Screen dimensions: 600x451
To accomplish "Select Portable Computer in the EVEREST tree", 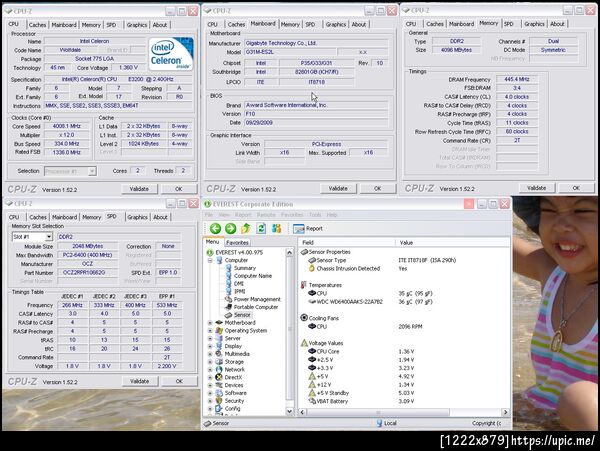I will click(x=256, y=307).
